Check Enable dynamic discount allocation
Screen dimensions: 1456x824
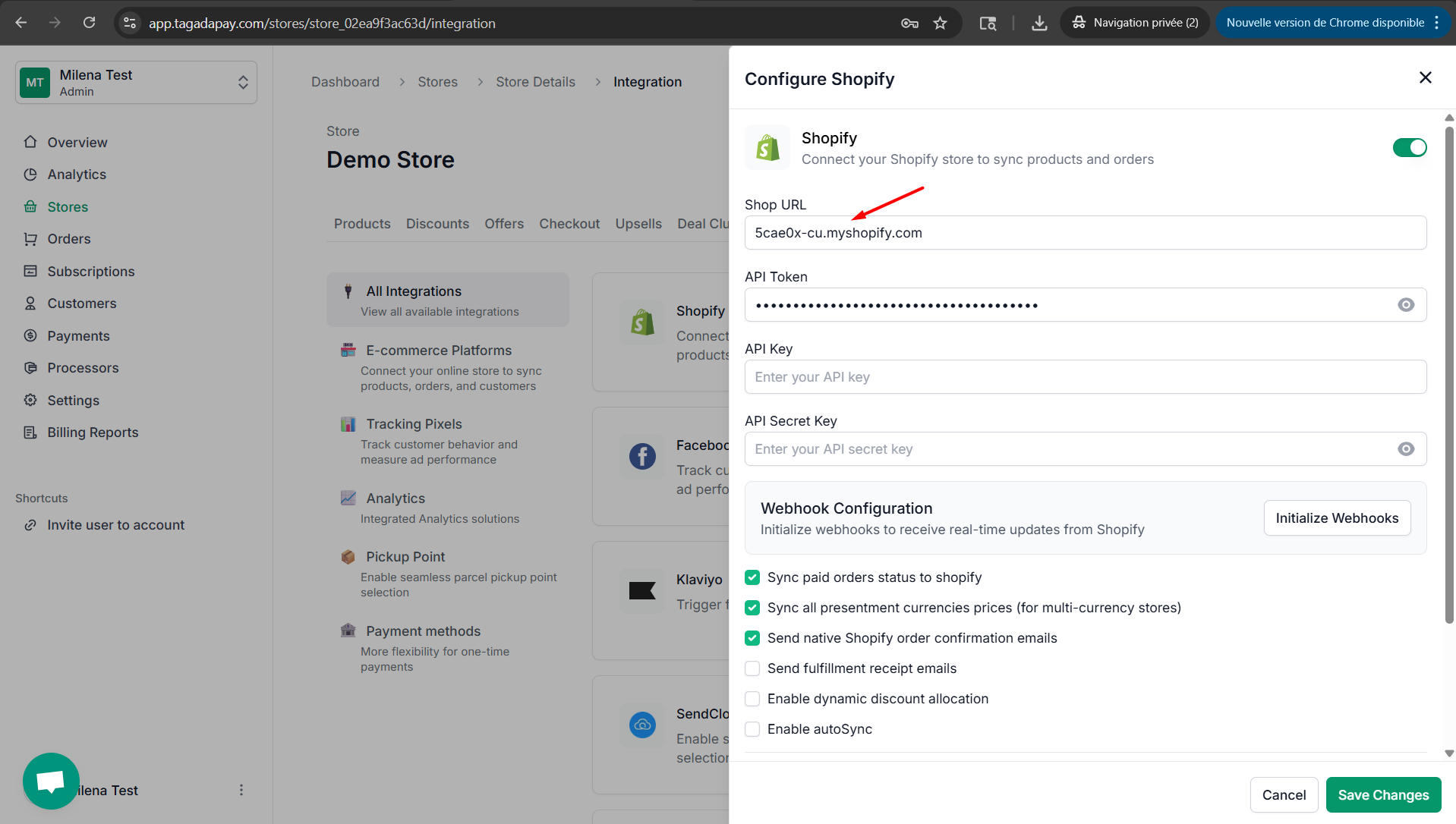[752, 699]
